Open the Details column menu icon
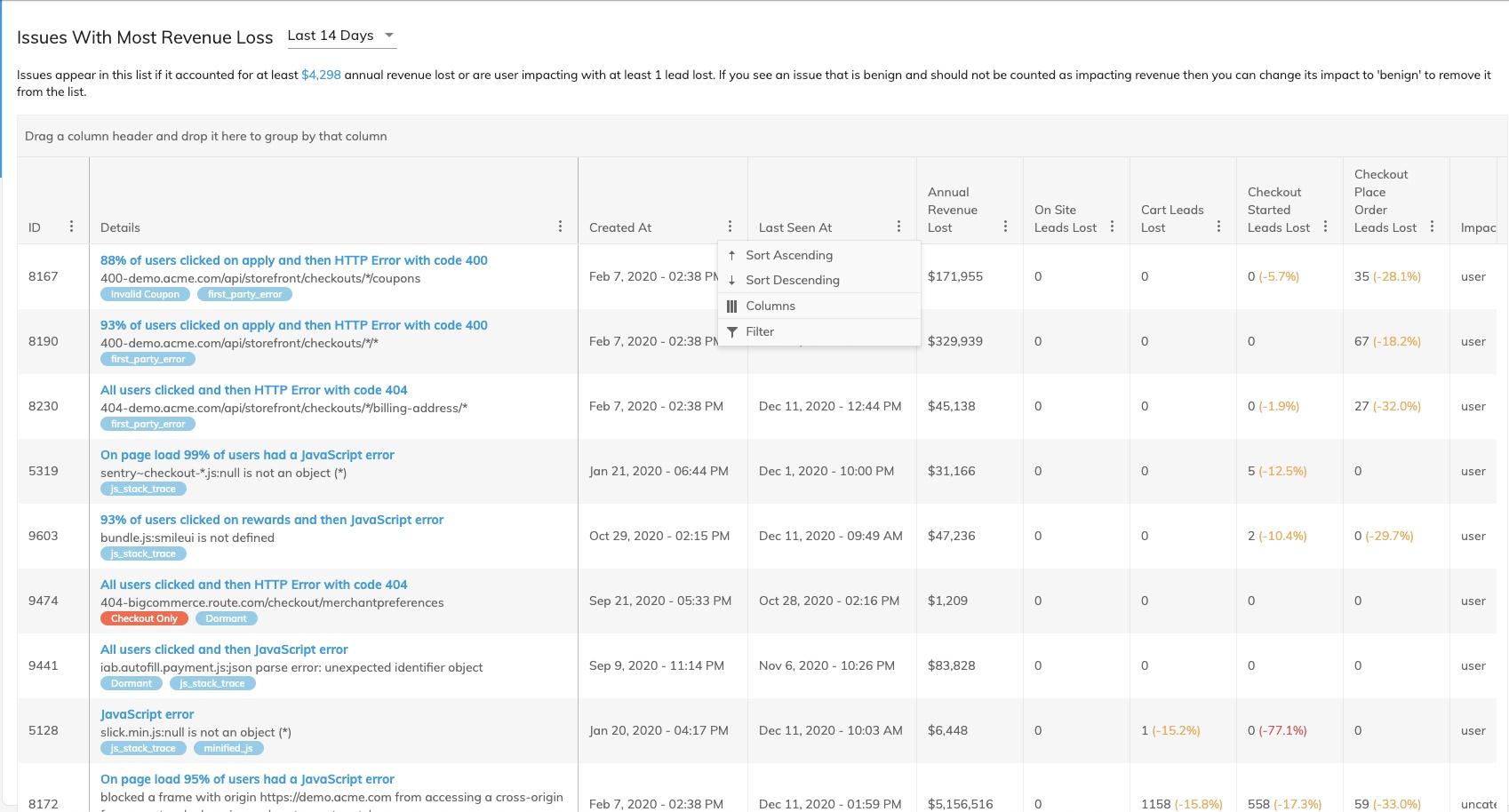This screenshot has height=812, width=1509. [560, 227]
